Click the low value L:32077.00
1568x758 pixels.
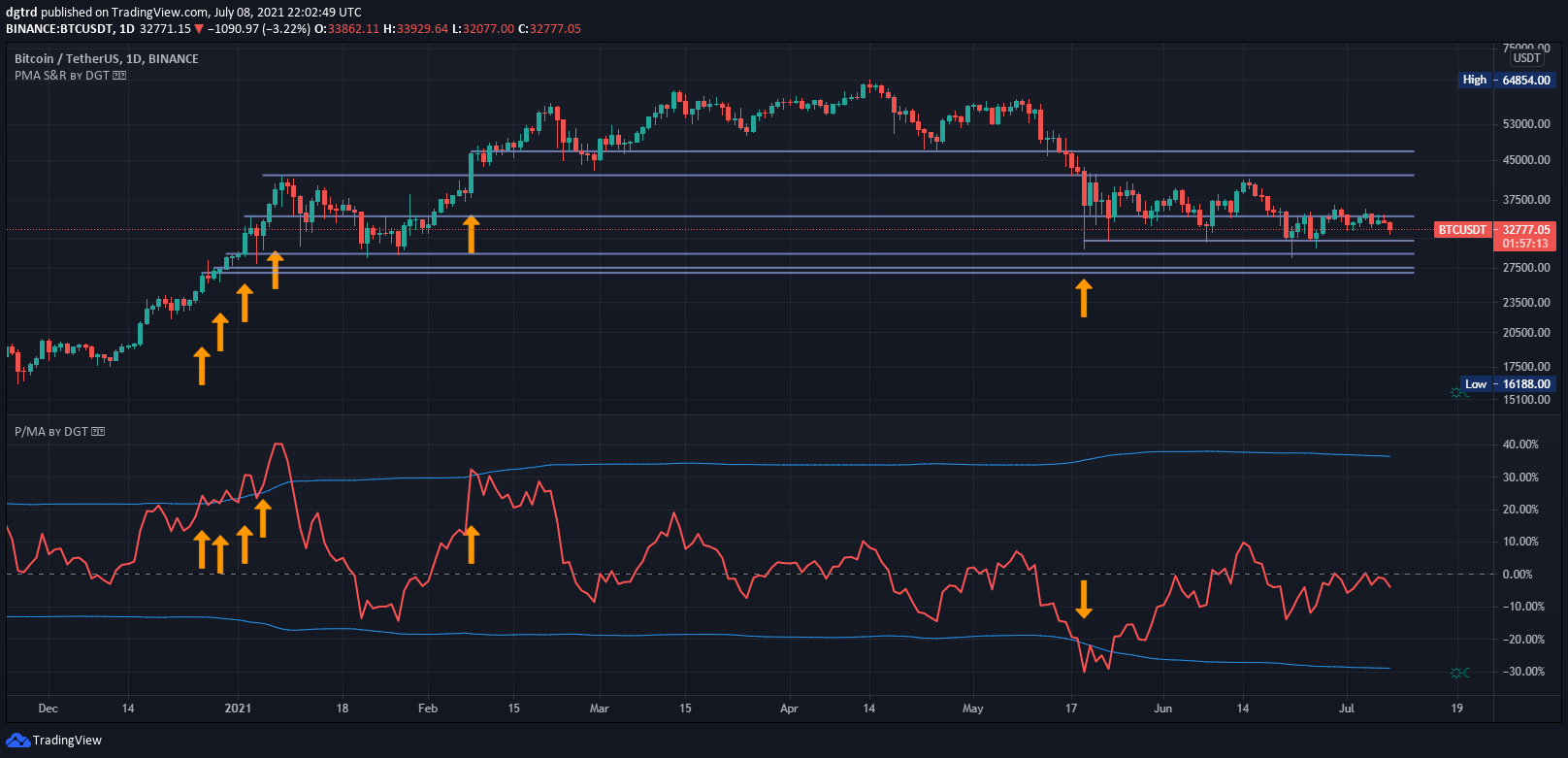[x=483, y=29]
